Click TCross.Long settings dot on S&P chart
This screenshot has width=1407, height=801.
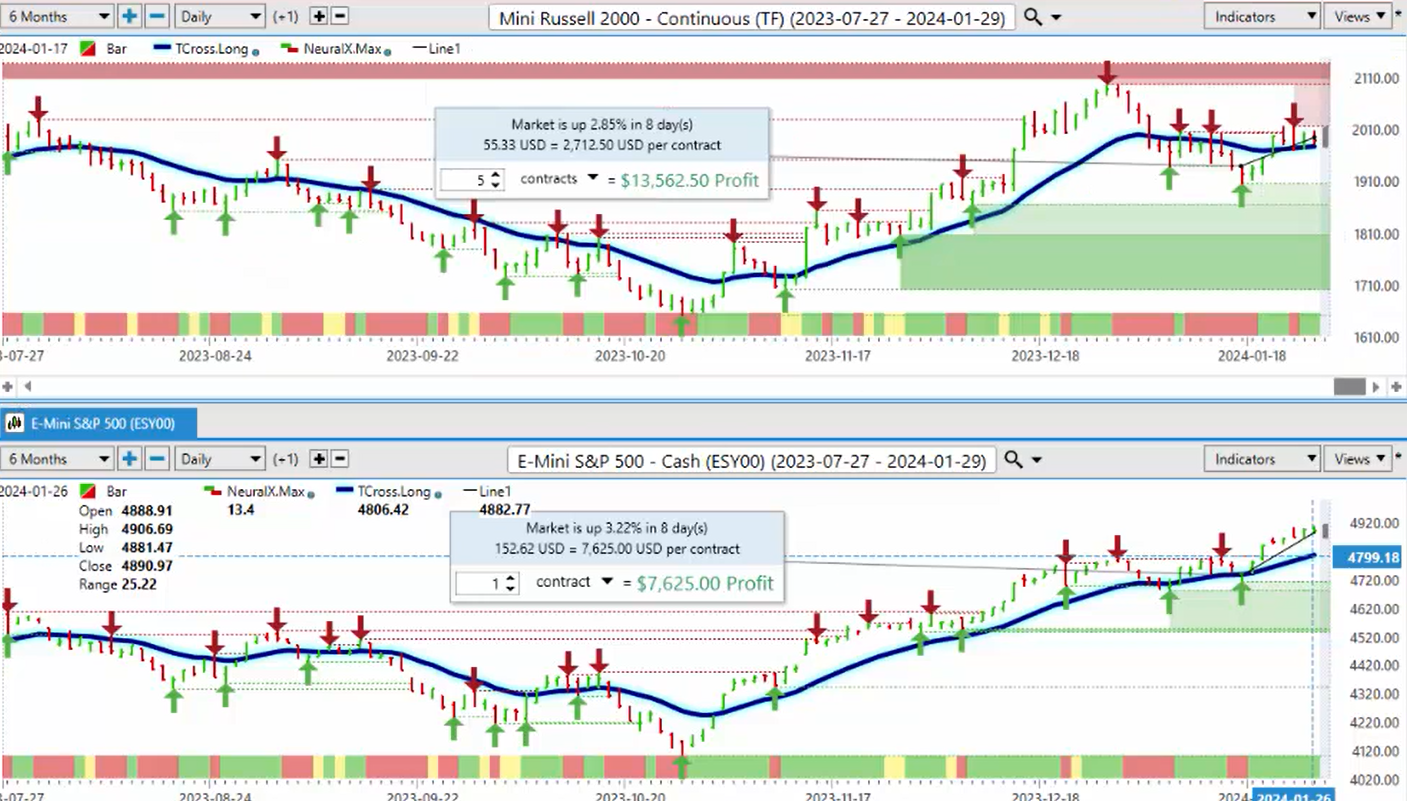438,494
